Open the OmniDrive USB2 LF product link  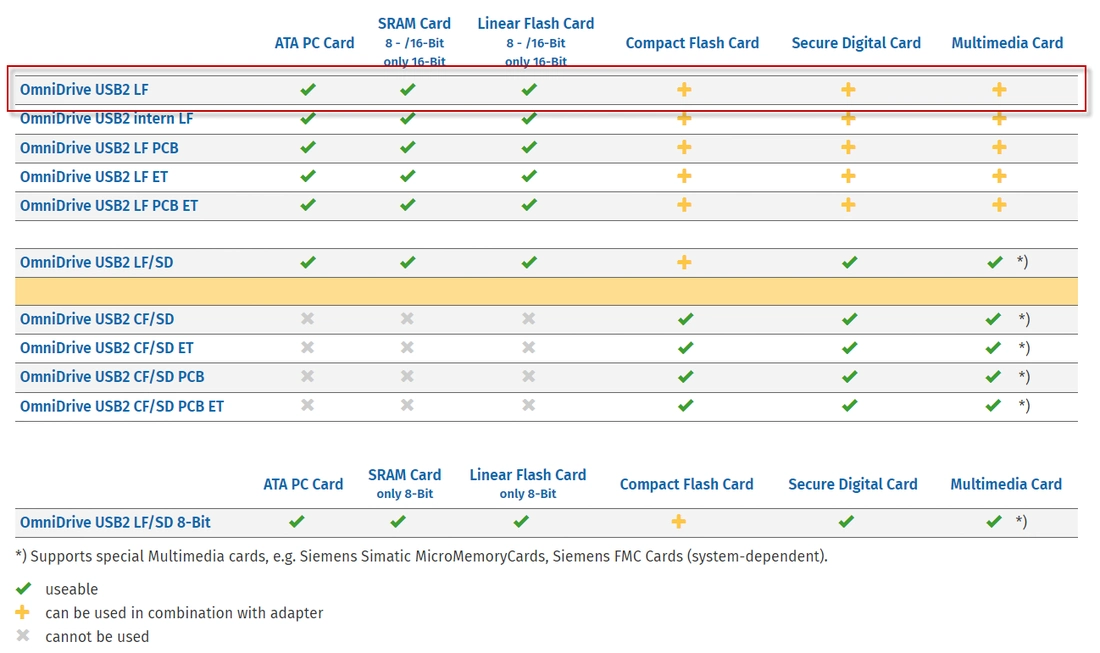point(84,90)
